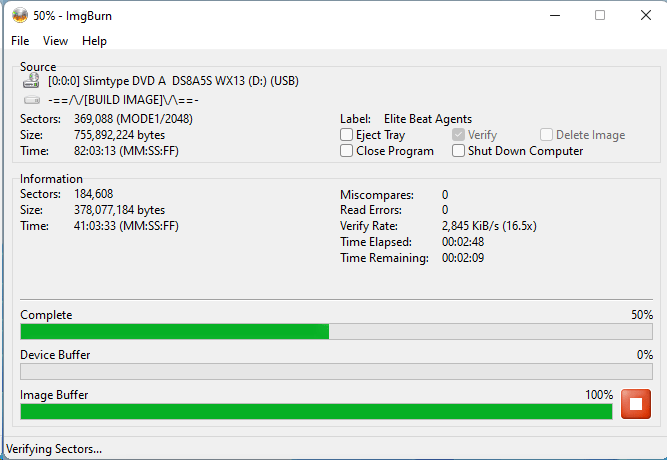Click the Slimtype DVD A source text
Image resolution: width=667 pixels, height=460 pixels.
[x=173, y=81]
